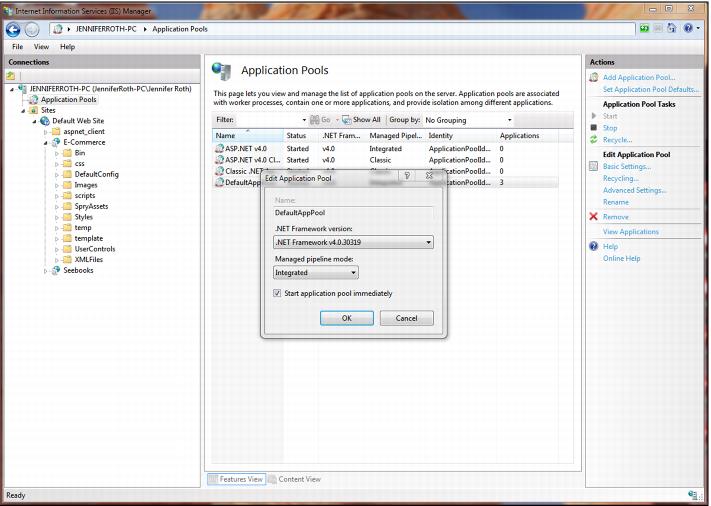Open the Help question mark icon in toolbar

[x=688, y=29]
